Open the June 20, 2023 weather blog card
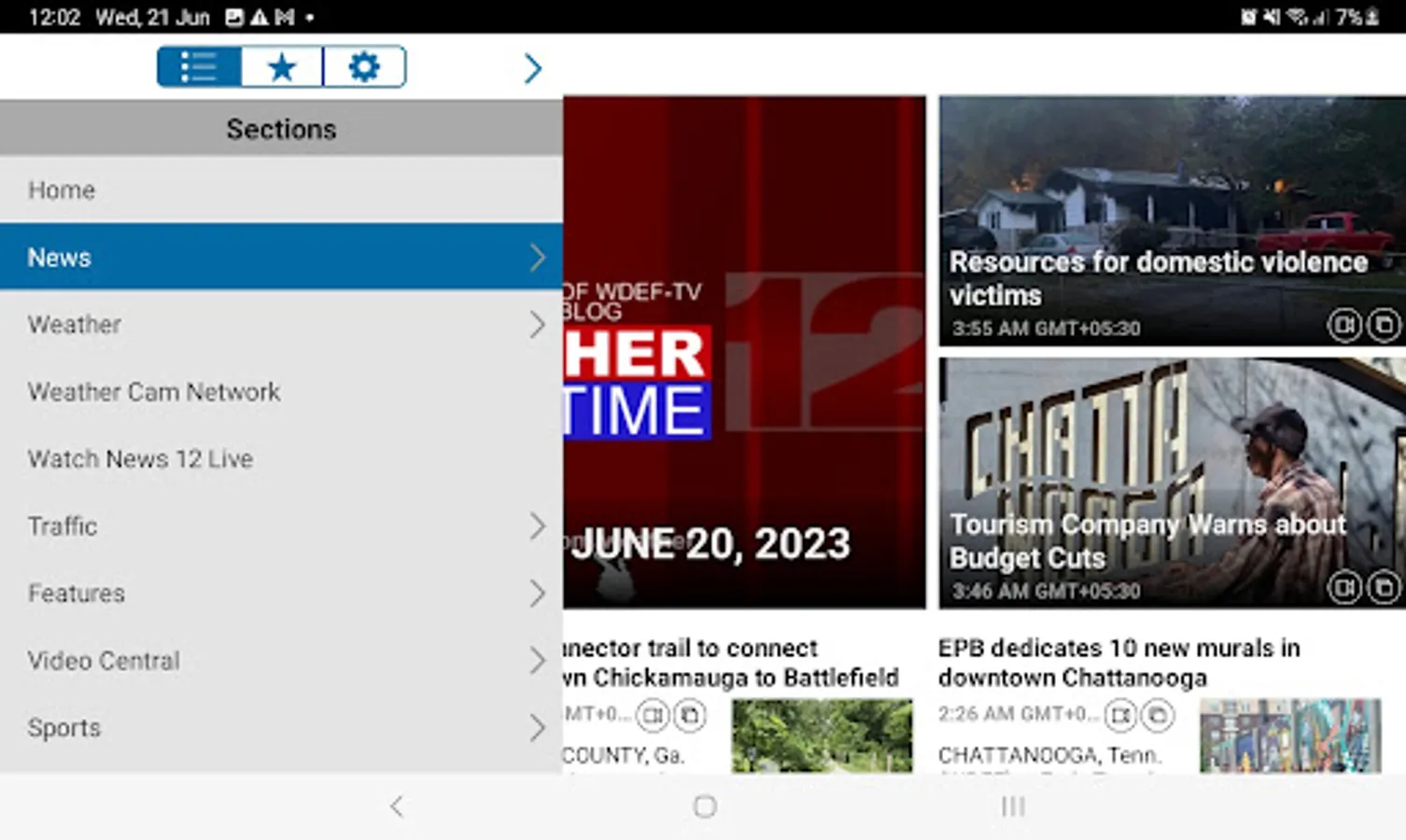Screen dimensions: 1406x840 pyautogui.click(x=744, y=352)
